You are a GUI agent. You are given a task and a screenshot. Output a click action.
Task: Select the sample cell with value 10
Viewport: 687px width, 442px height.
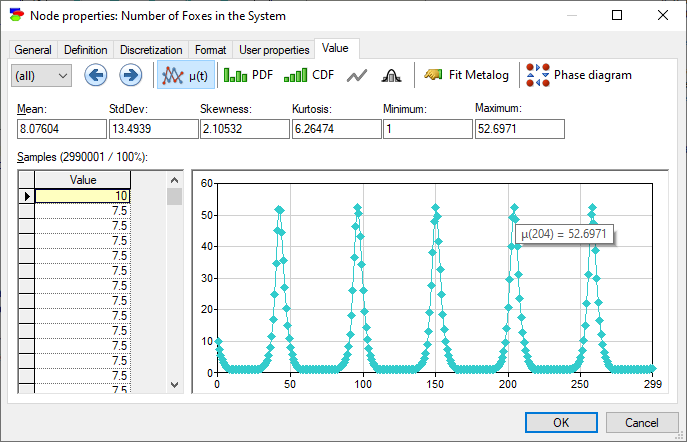pyautogui.click(x=82, y=196)
